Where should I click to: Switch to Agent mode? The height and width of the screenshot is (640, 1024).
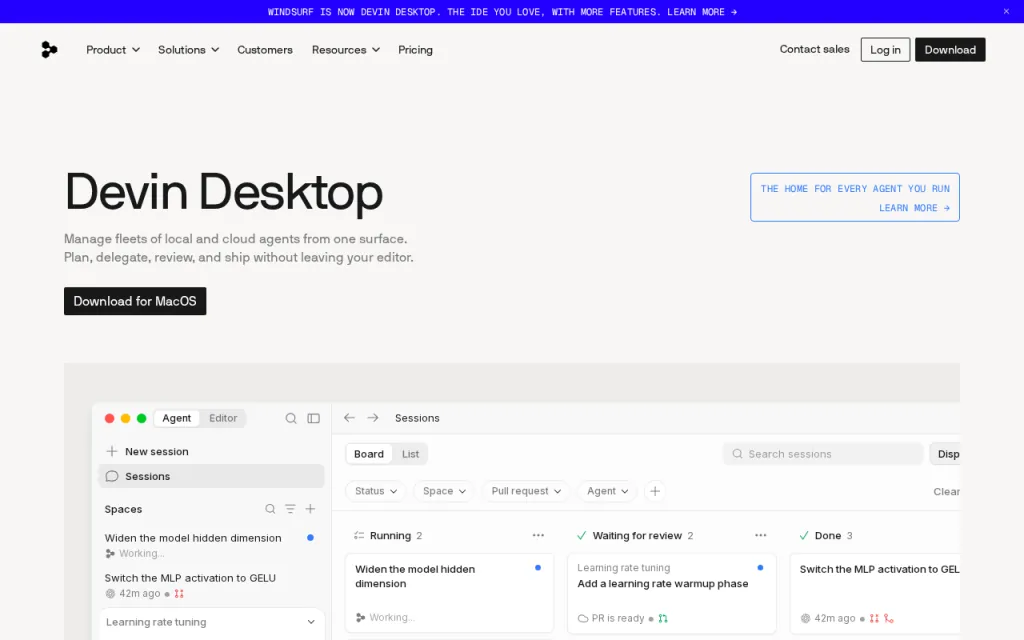click(x=176, y=418)
